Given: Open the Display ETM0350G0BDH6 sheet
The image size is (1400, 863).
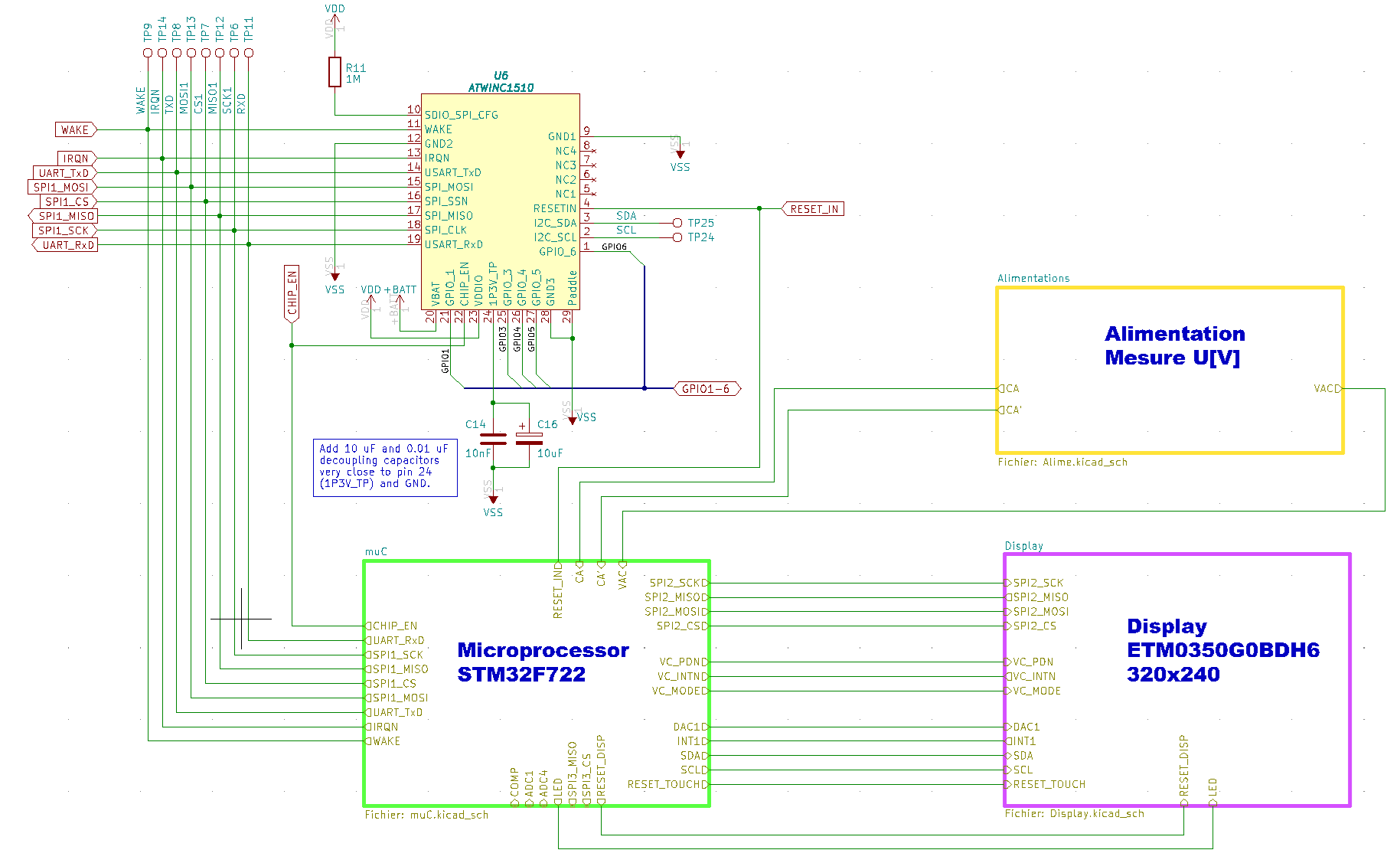Looking at the screenshot, I should click(1177, 680).
